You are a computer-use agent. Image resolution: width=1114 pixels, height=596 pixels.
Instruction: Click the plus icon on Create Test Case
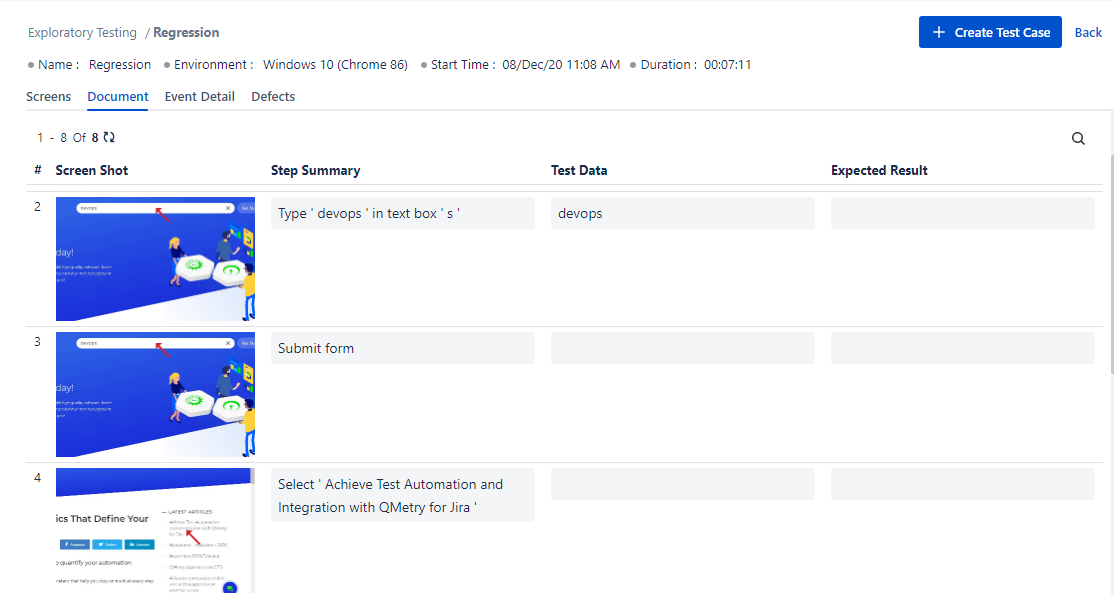coord(939,31)
